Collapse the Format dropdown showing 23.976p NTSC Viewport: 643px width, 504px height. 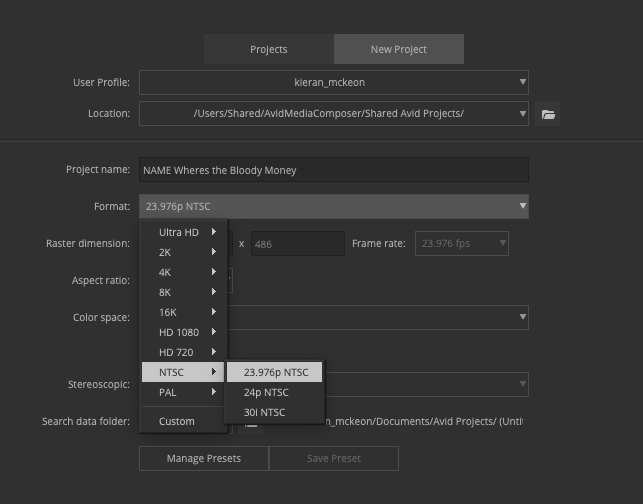coord(334,206)
